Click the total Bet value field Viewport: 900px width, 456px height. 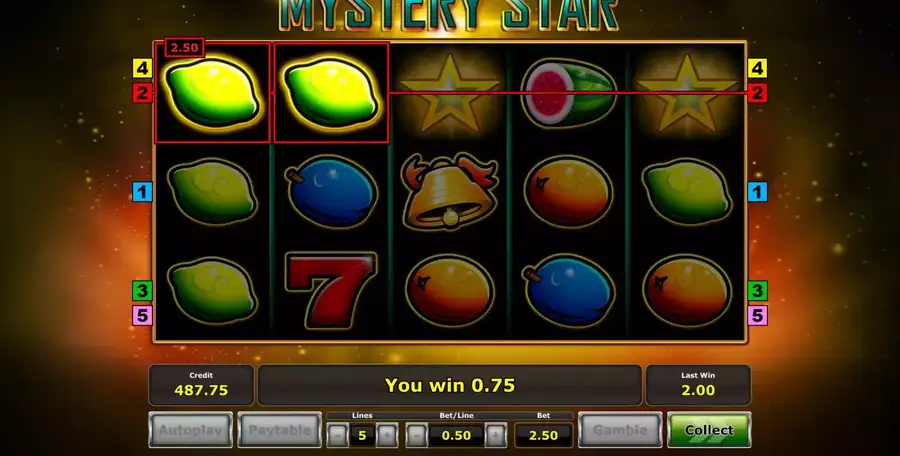(544, 435)
